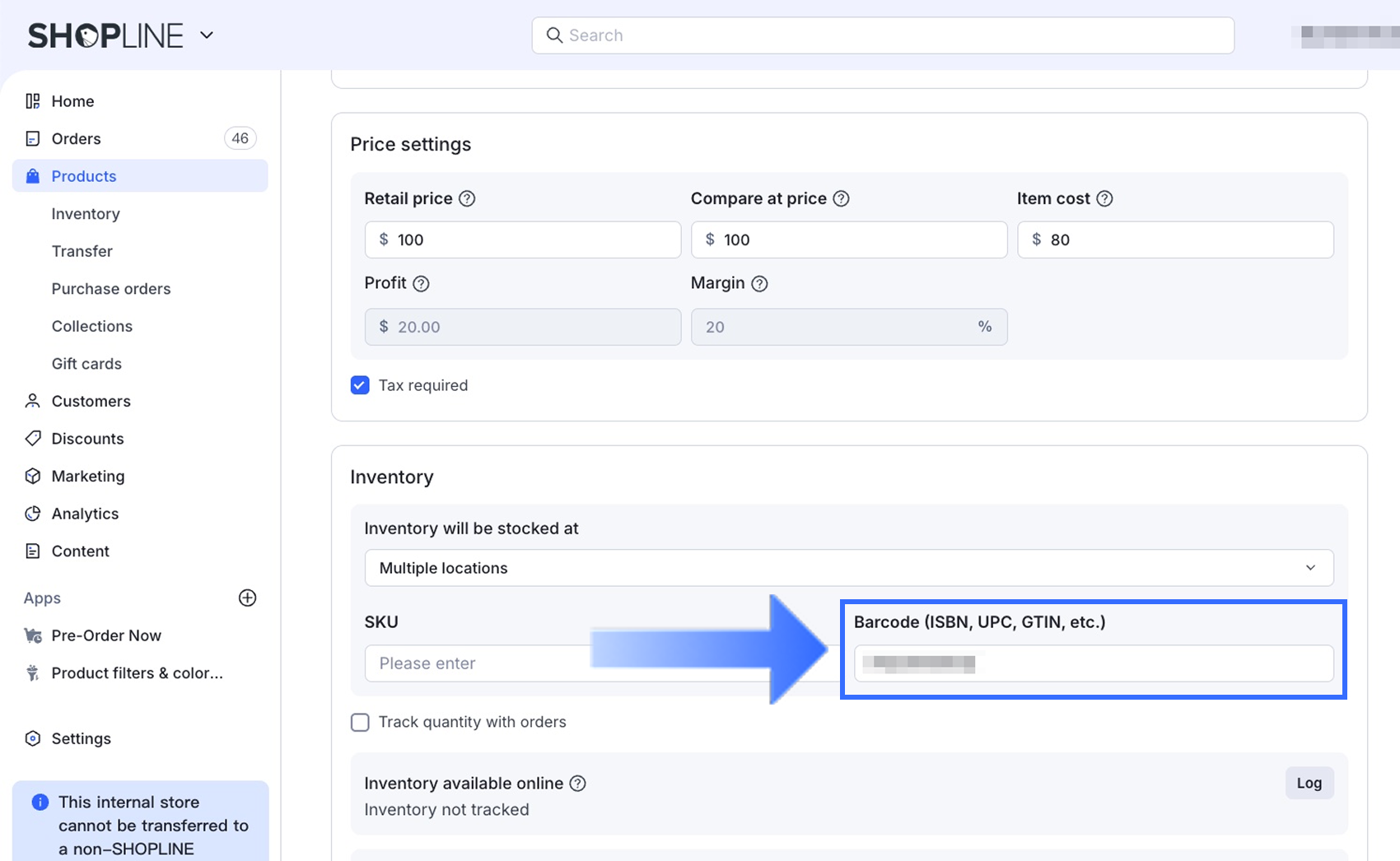Open the Multiple locations dropdown
Viewport: 1400px width, 861px height.
point(848,568)
